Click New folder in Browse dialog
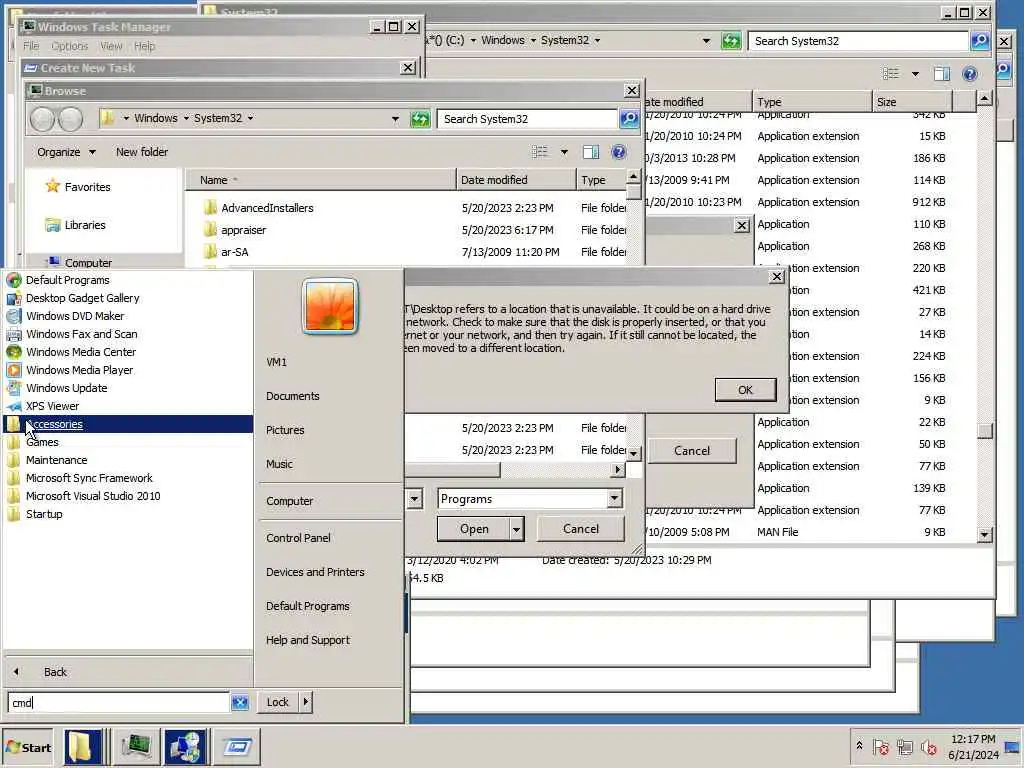Screen dimensions: 1024x768 point(142,152)
